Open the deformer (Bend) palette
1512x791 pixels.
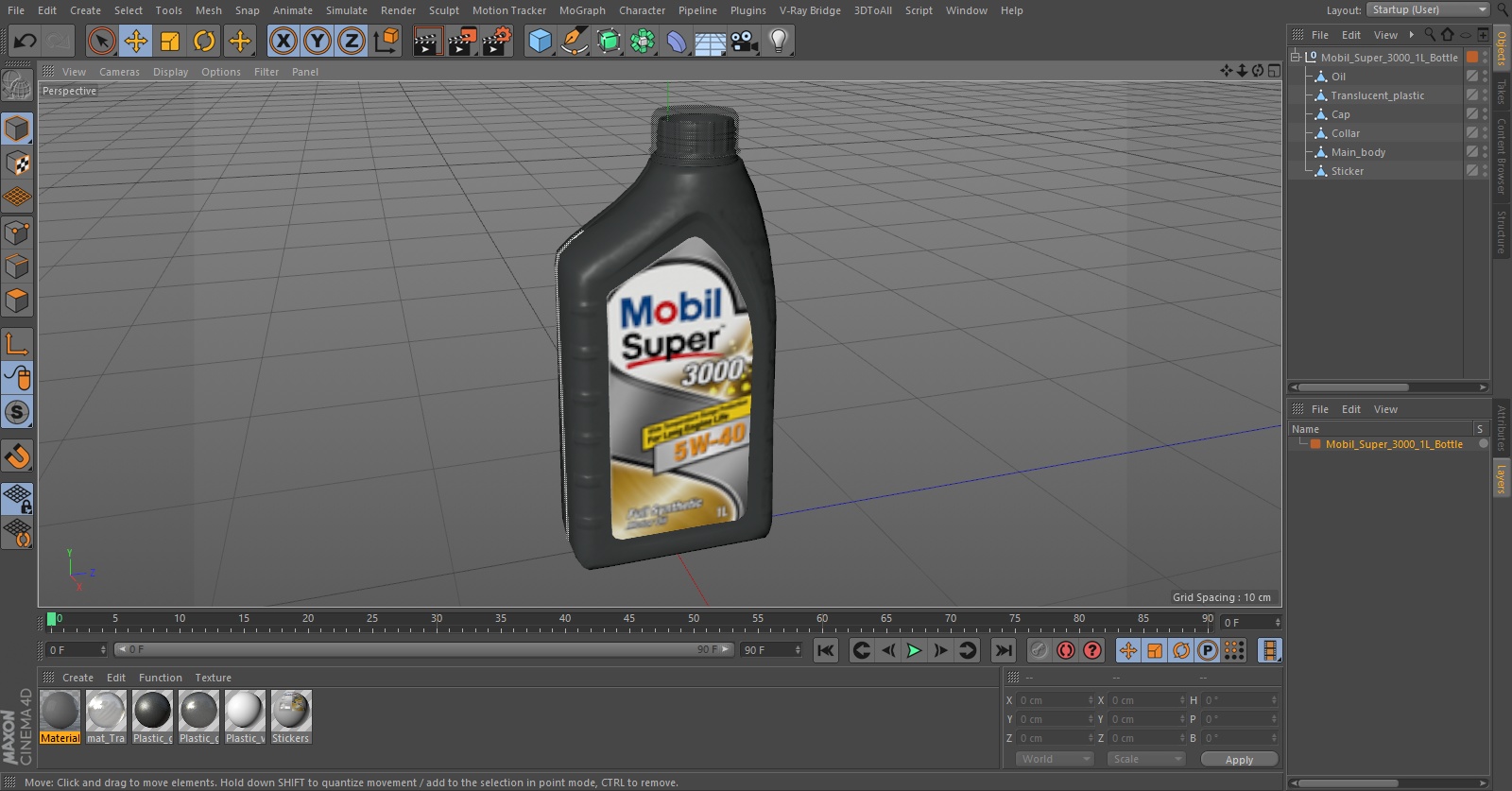click(x=677, y=41)
